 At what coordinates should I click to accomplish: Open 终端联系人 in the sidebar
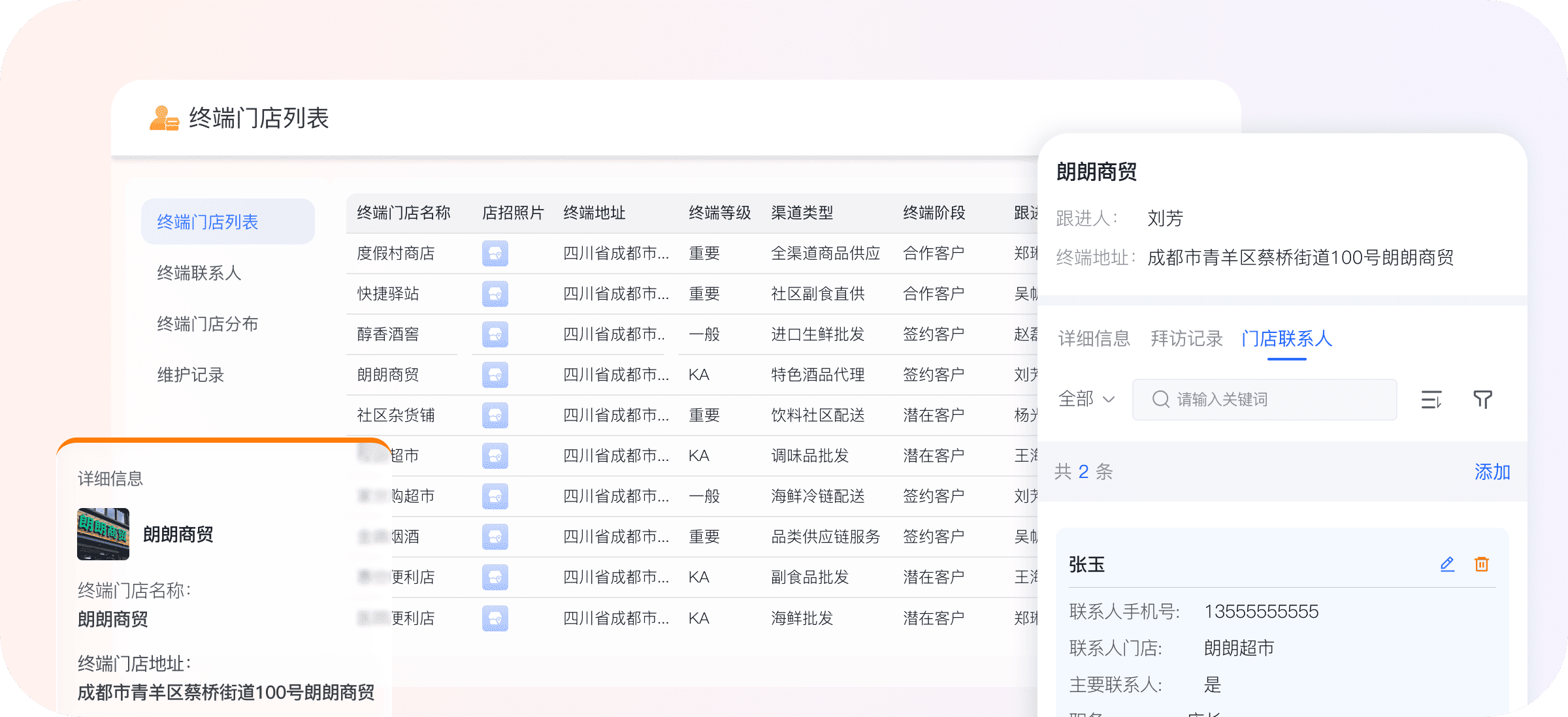click(199, 273)
